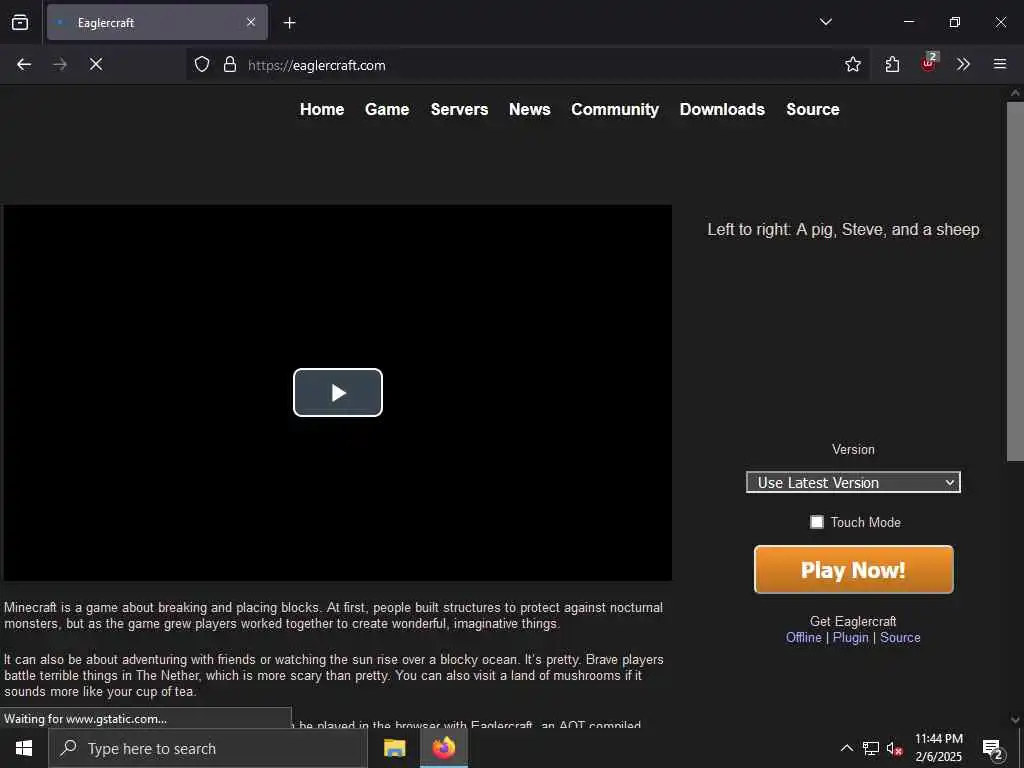Click the padlock site security icon
The width and height of the screenshot is (1024, 768).
(229, 64)
